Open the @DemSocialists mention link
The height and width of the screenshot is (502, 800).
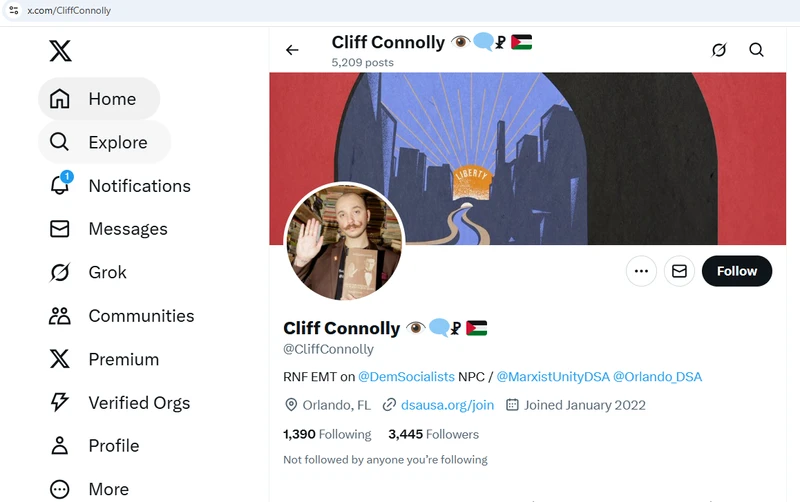pos(406,377)
